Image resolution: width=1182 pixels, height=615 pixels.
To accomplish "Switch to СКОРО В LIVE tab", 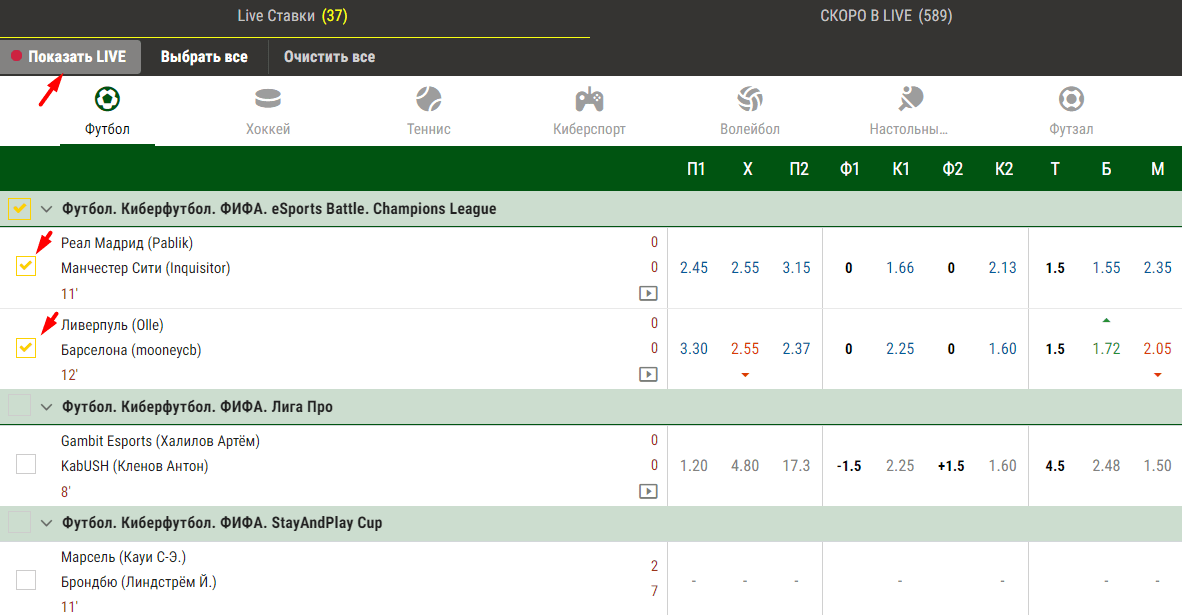I will tap(886, 16).
